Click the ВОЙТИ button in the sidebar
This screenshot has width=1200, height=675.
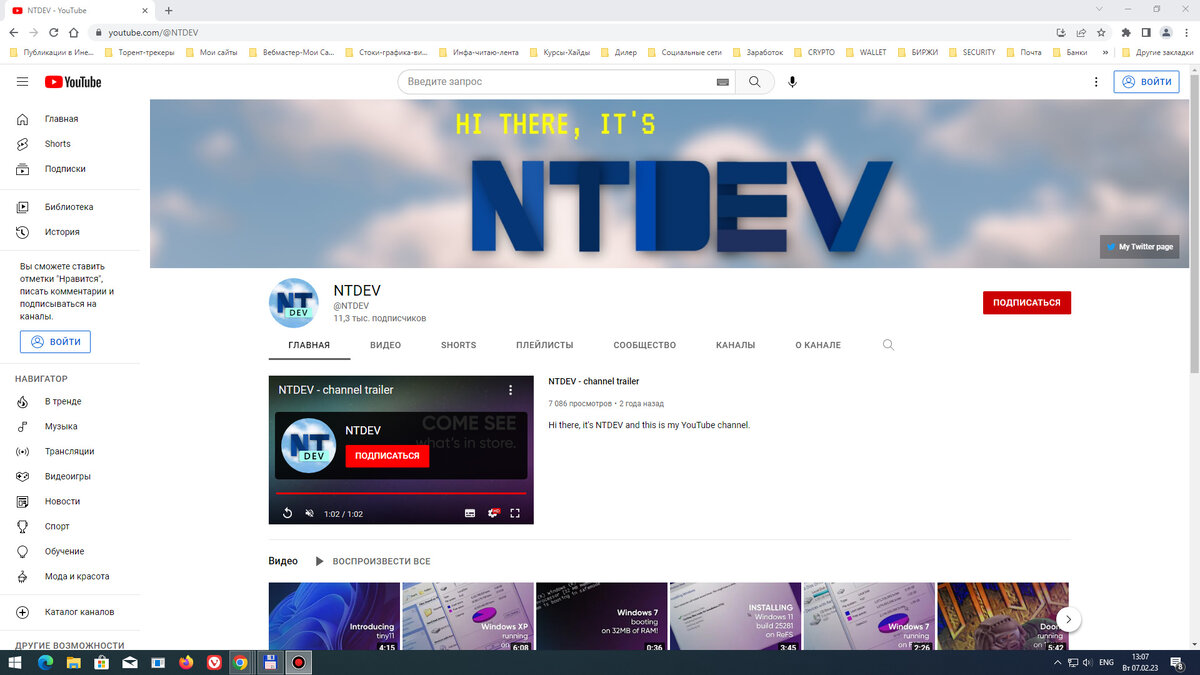[x=55, y=341]
